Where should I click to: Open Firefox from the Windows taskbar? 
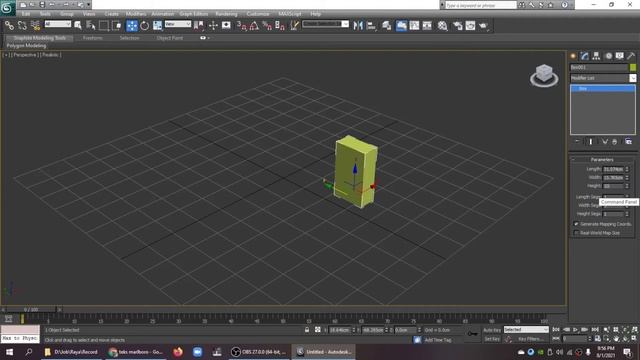(x=178, y=352)
